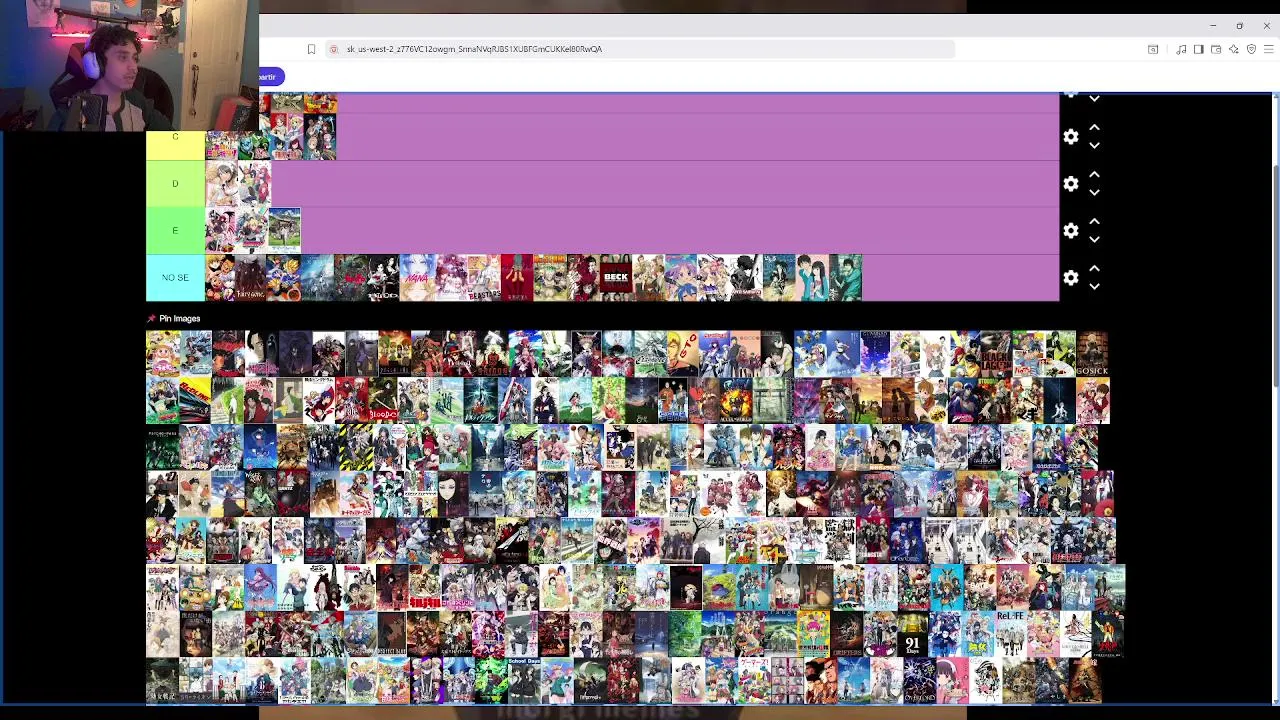The image size is (1280, 720).
Task: Open the browser wallet icon
Action: [x=1216, y=49]
